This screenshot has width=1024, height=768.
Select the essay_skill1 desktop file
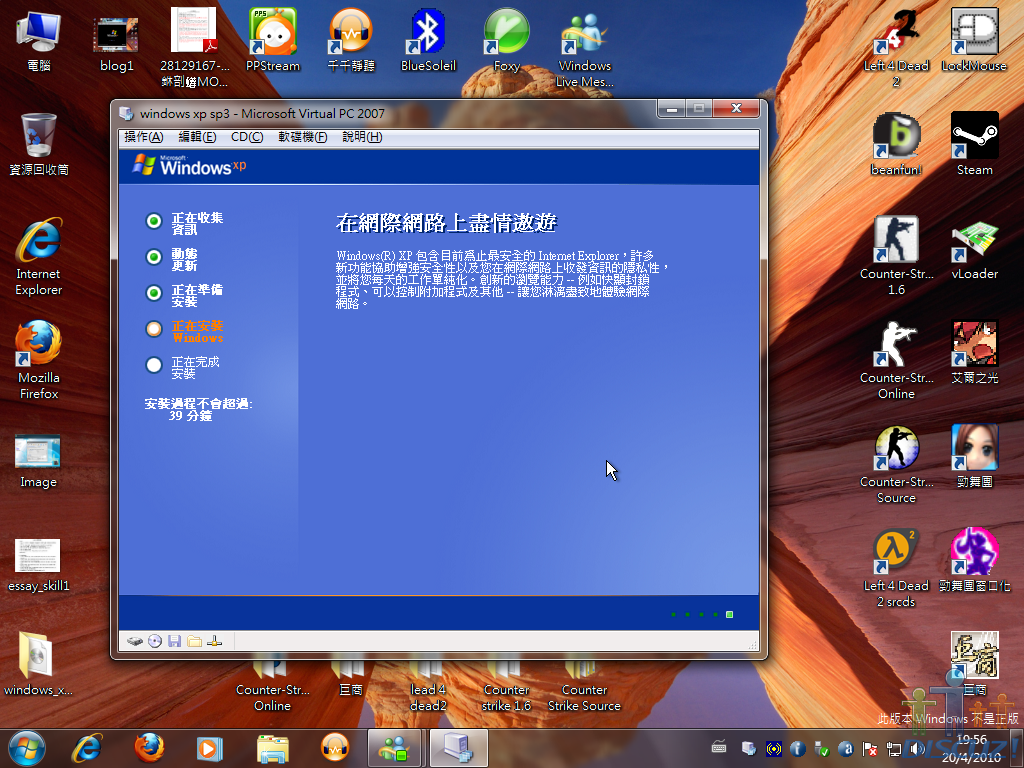pos(39,565)
